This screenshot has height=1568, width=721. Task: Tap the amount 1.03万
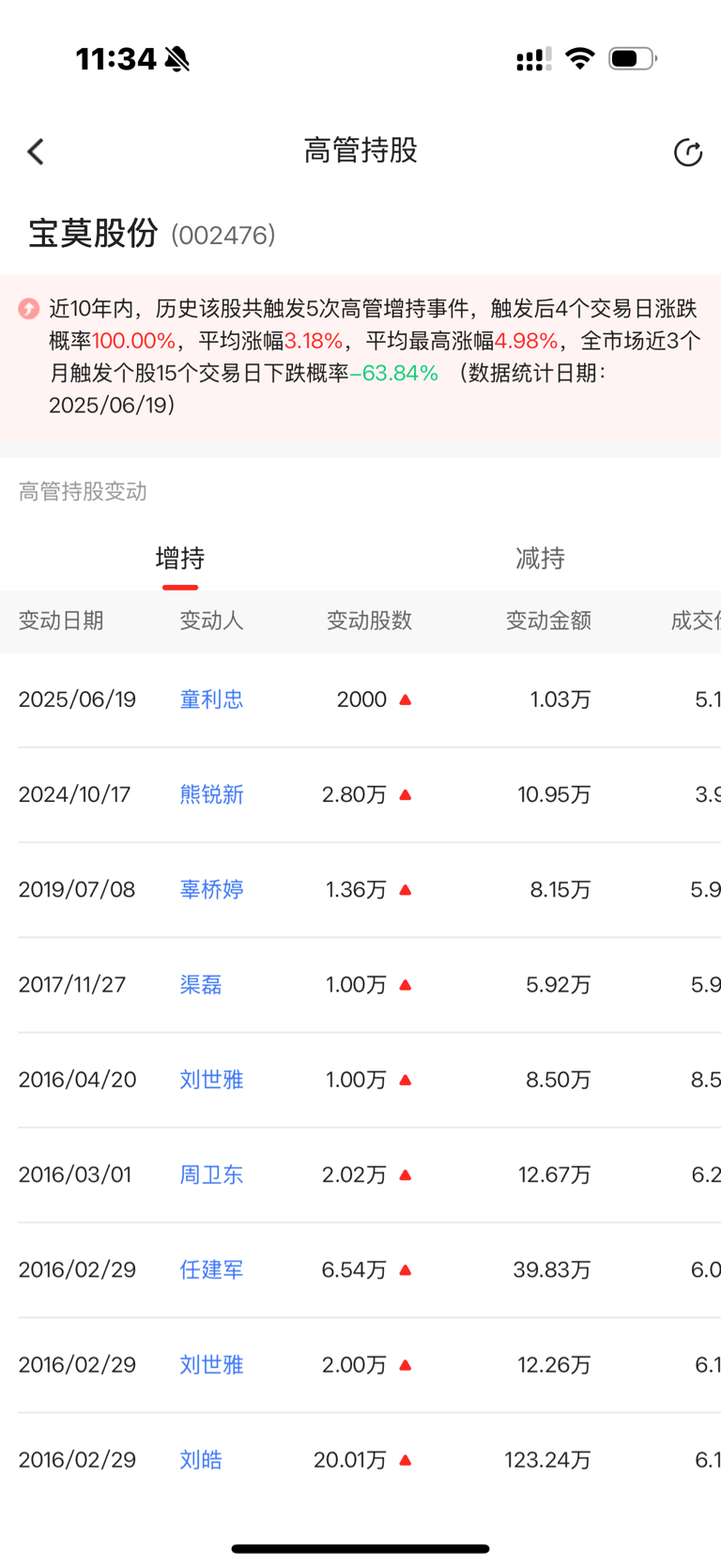[x=560, y=699]
